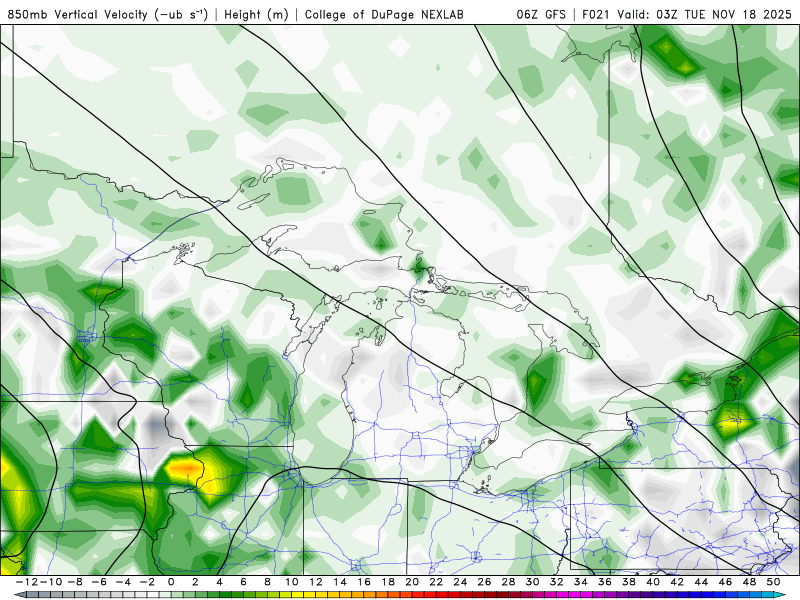This screenshot has height=600, width=800.
Task: Click the '6' legend value
Action: click(x=243, y=582)
